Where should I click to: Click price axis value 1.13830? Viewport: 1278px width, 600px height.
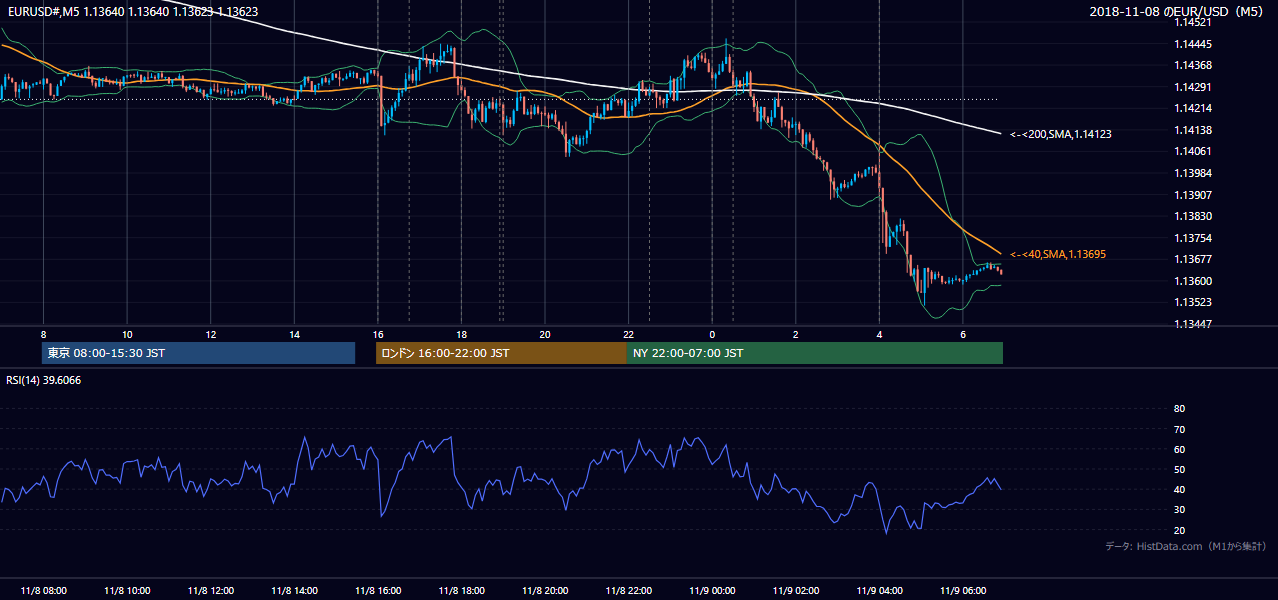1192,216
